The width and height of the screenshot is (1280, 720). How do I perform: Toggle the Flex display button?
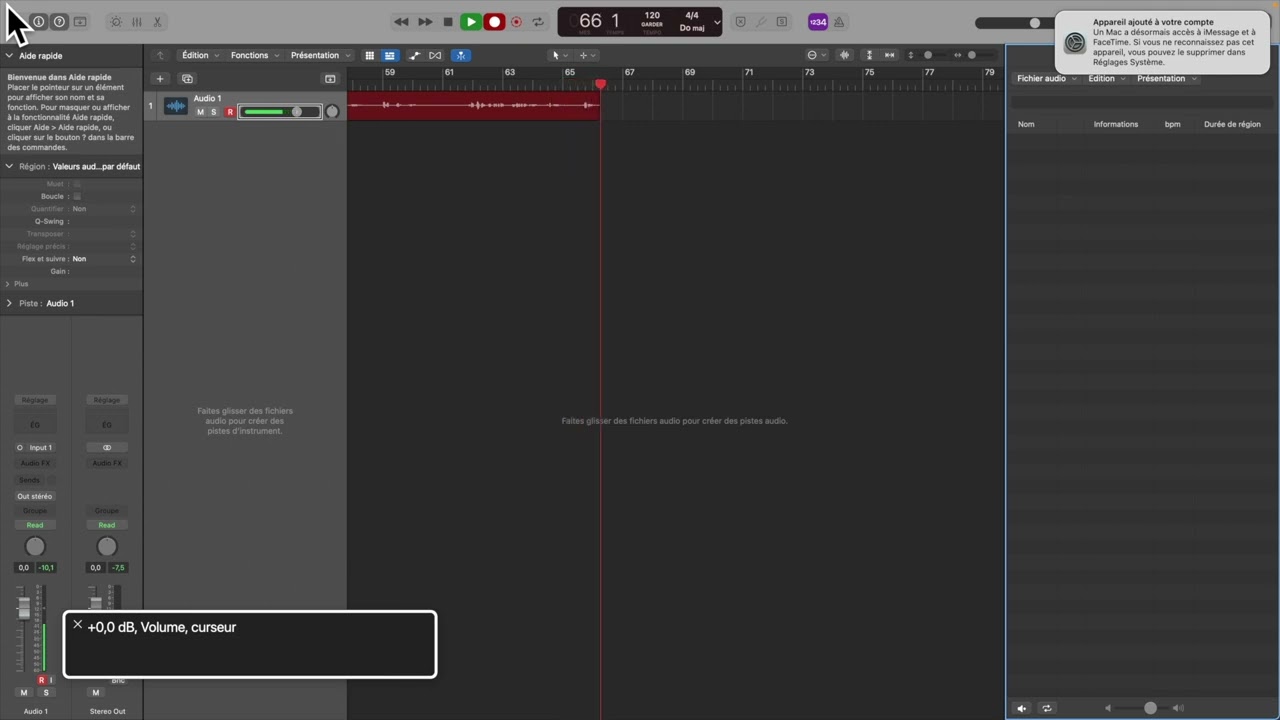click(435, 55)
